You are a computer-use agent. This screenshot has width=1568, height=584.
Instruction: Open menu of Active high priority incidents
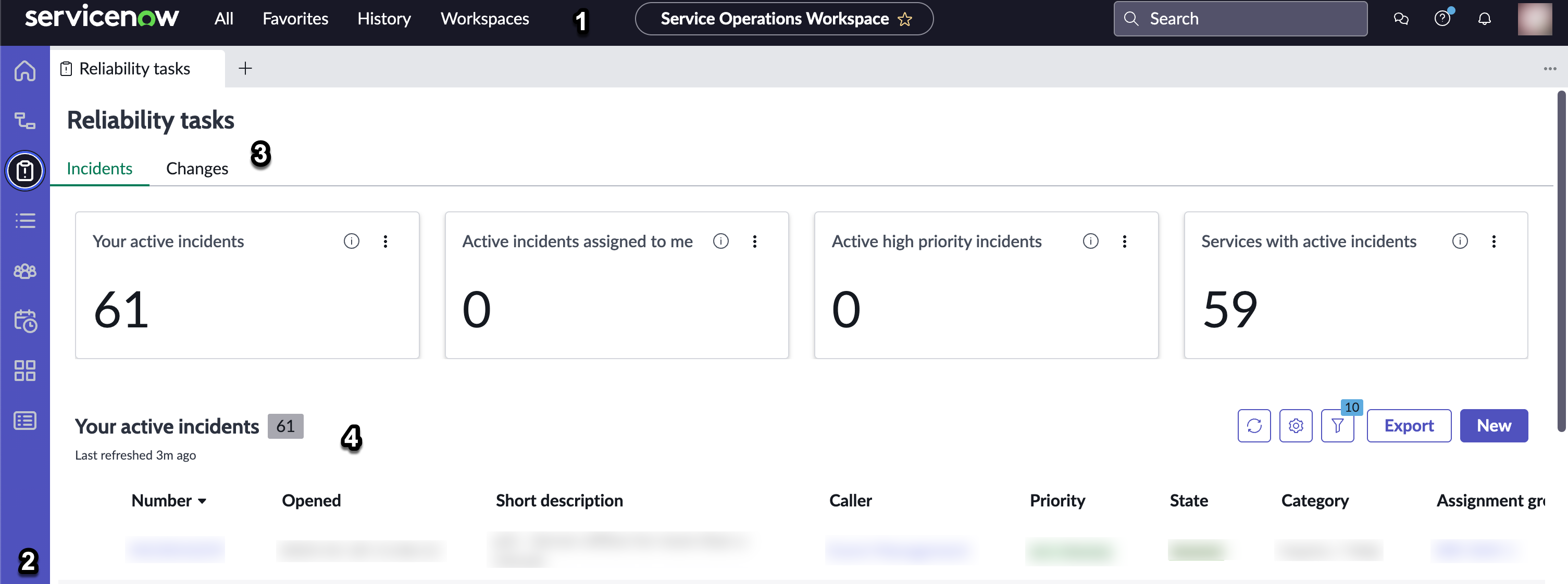click(x=1124, y=242)
